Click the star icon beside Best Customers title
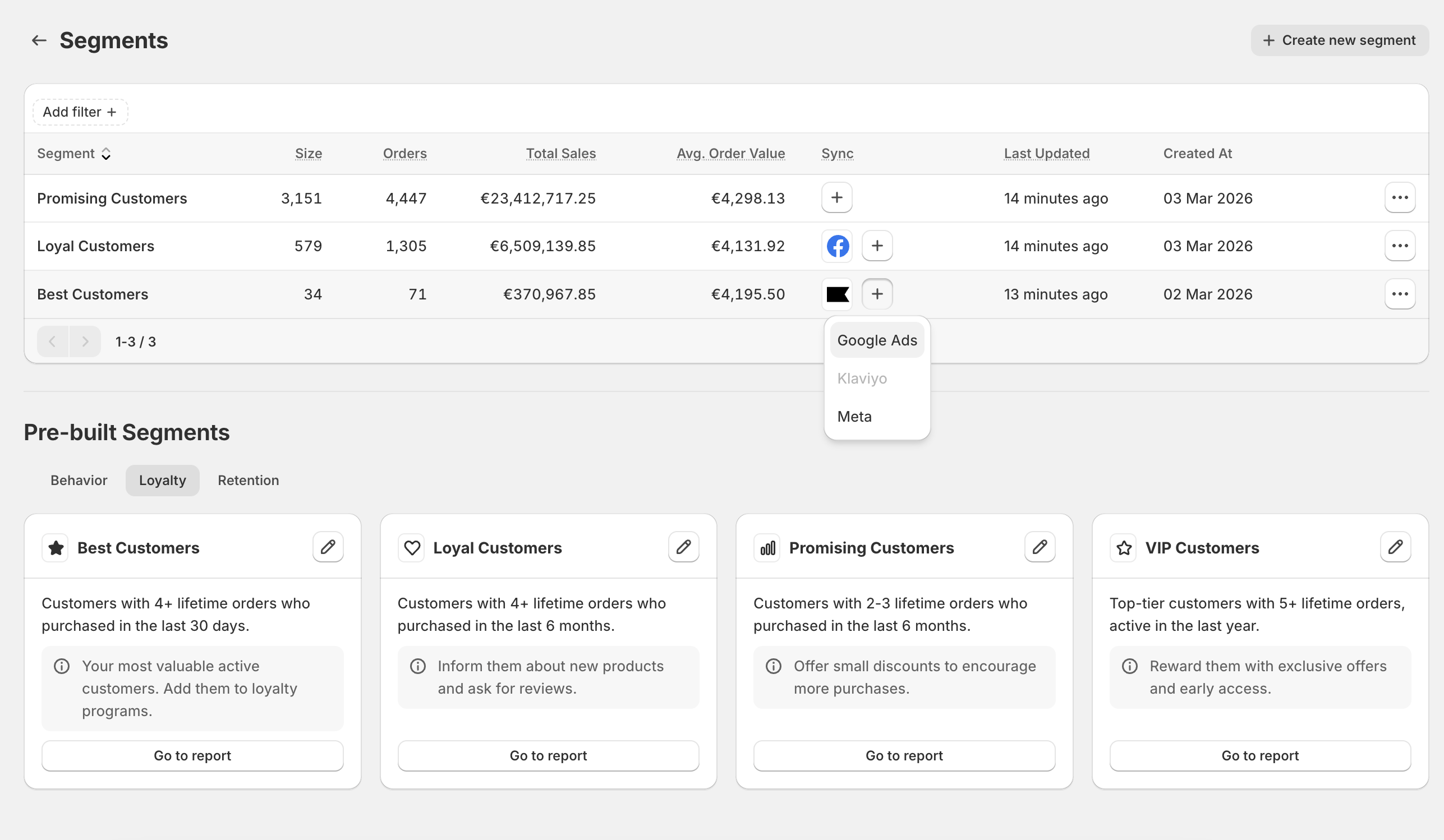The width and height of the screenshot is (1444, 840). coord(55,547)
